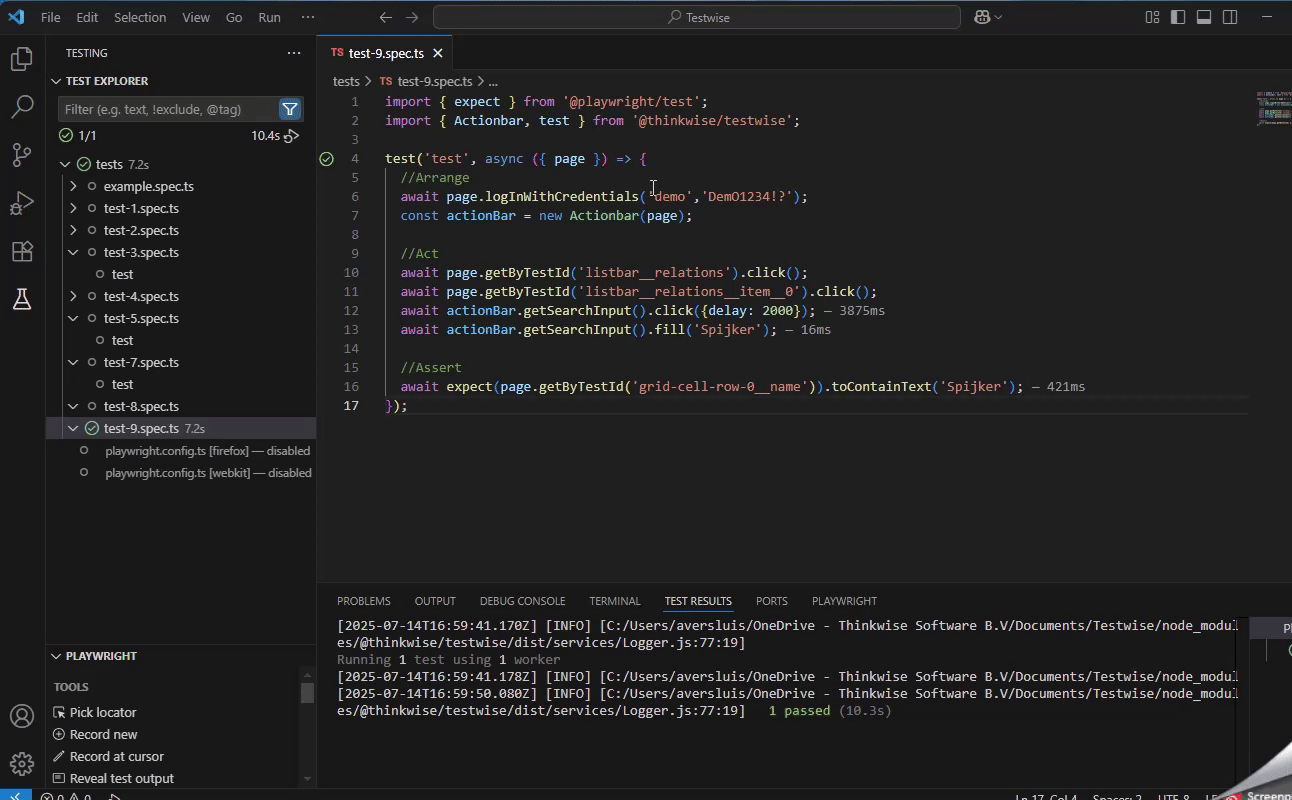Screen dimensions: 1292x800
Task: Toggle bottom panel visibility
Action: [x=1204, y=17]
